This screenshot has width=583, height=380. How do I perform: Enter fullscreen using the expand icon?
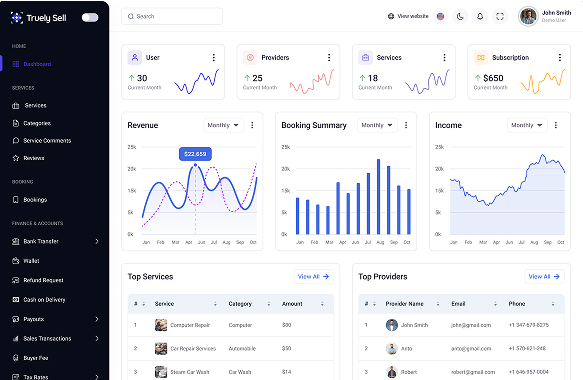(500, 16)
